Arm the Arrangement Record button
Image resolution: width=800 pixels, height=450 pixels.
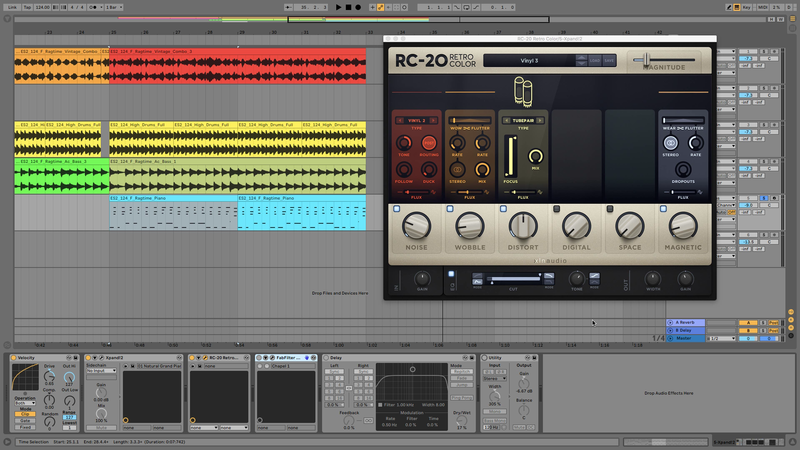(358, 7)
